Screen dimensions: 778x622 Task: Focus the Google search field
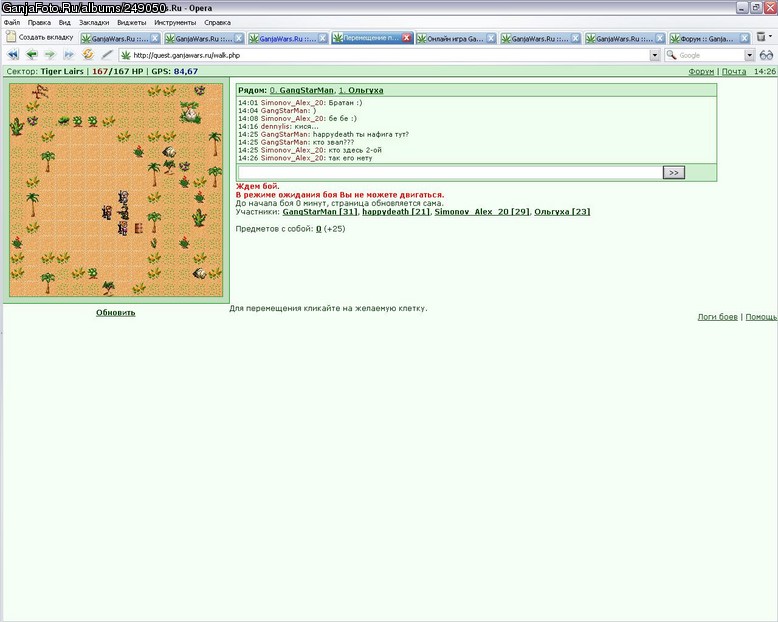711,56
